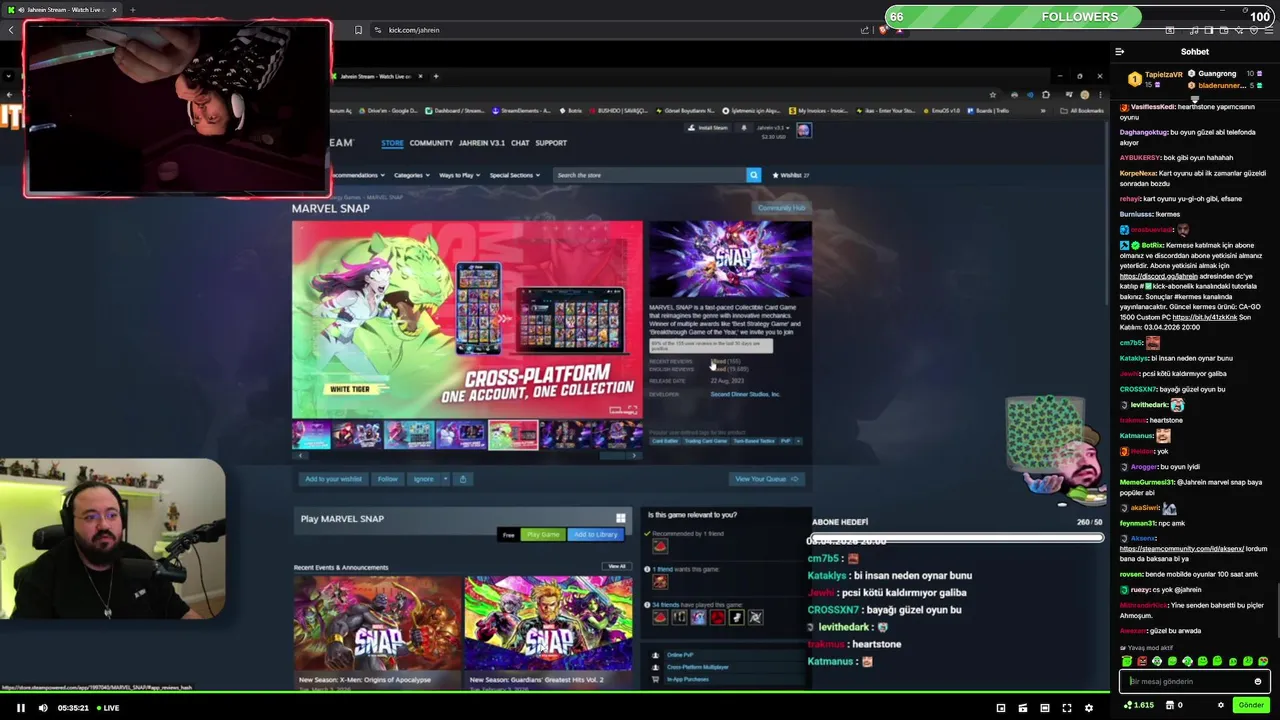Click the green Play Game button
This screenshot has height=720, width=1280.
(x=543, y=534)
